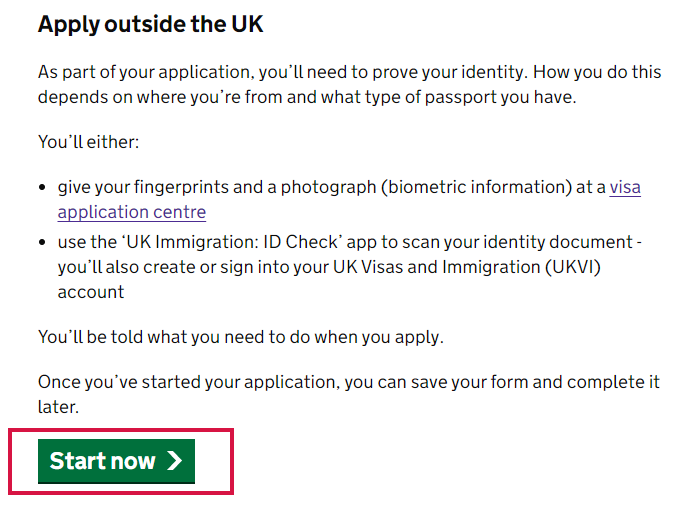Click the white chevron arrow in Start now

174,461
